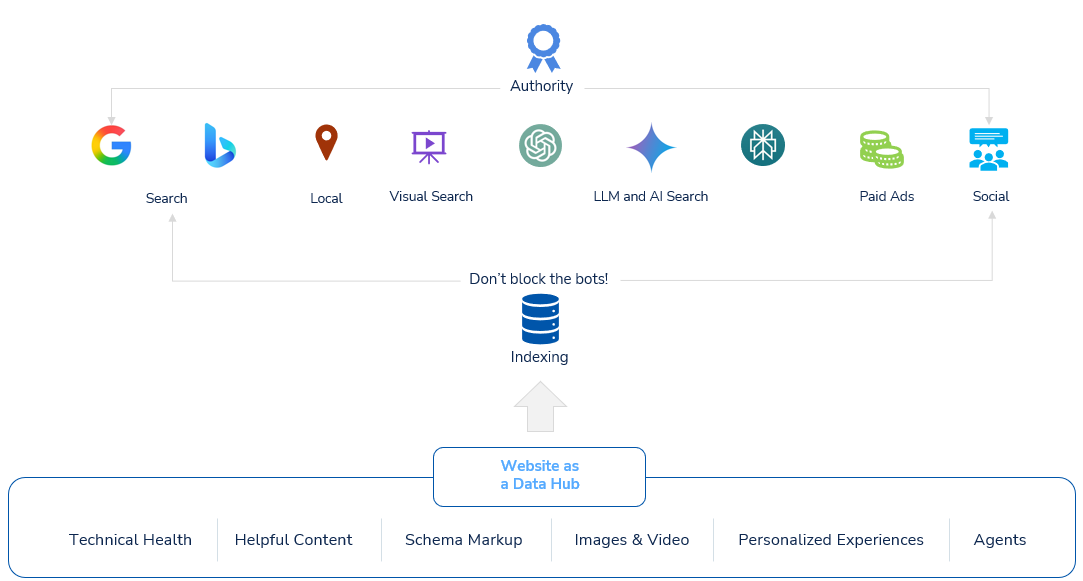The image size is (1083, 581).
Task: Click the 'Helpful Content' item
Action: tap(294, 540)
